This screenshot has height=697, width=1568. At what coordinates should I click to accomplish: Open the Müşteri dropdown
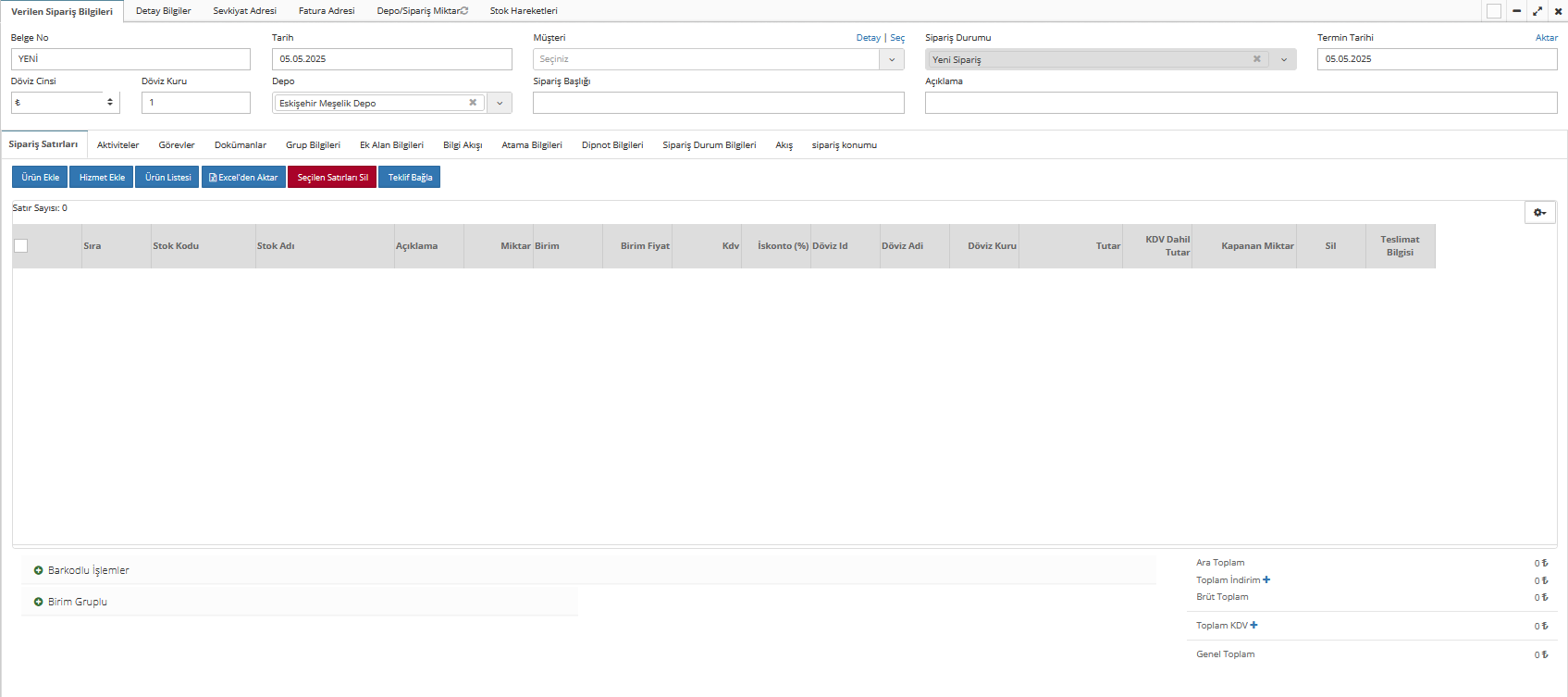pos(892,59)
